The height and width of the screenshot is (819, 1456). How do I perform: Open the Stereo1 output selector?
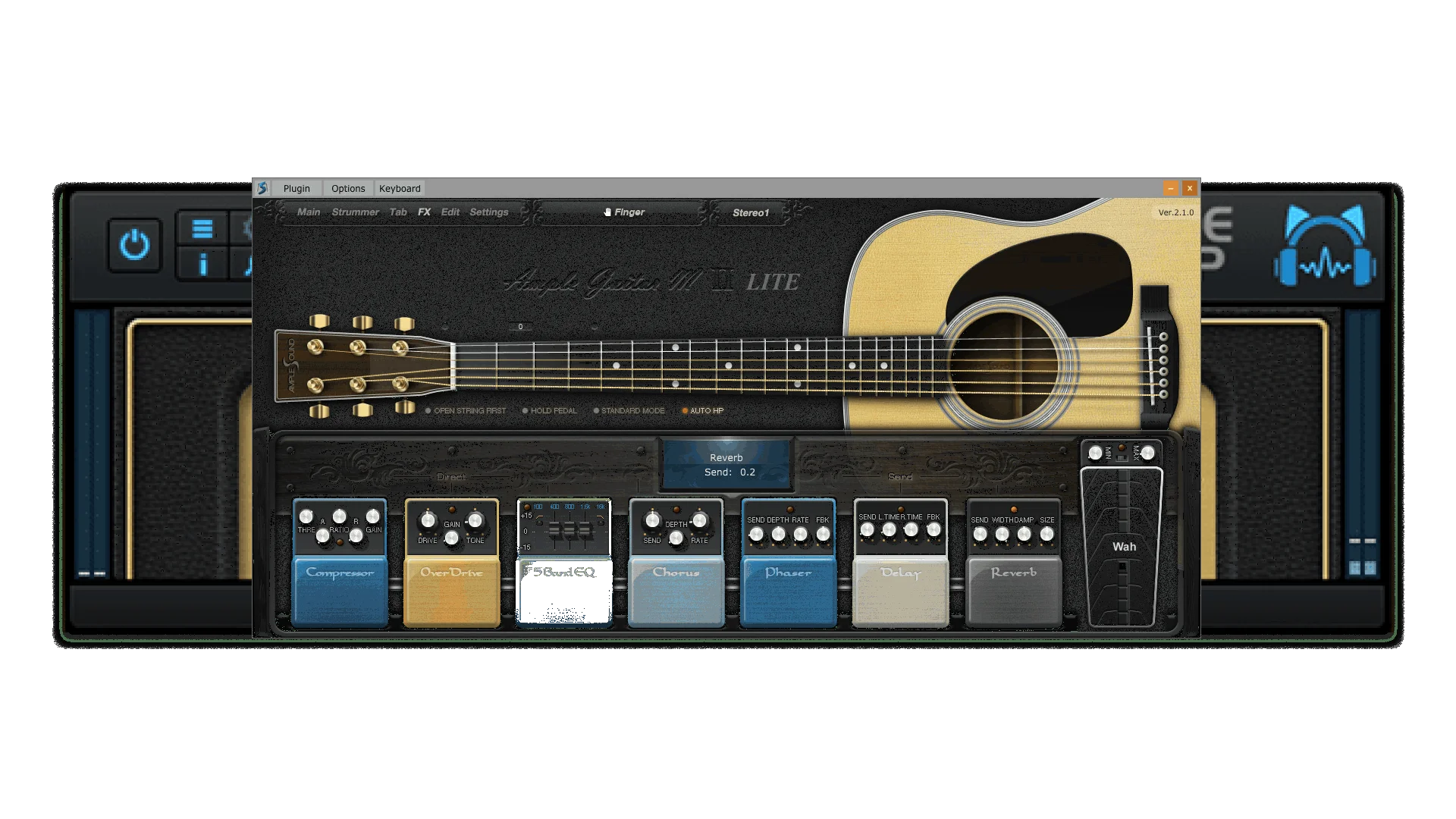click(x=751, y=212)
